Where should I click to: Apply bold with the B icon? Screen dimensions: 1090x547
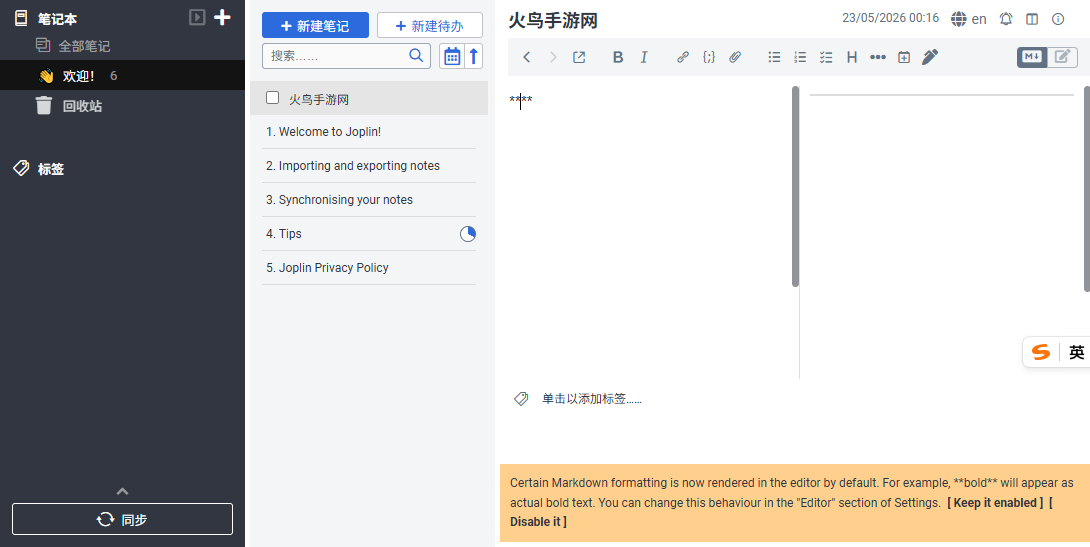point(617,57)
